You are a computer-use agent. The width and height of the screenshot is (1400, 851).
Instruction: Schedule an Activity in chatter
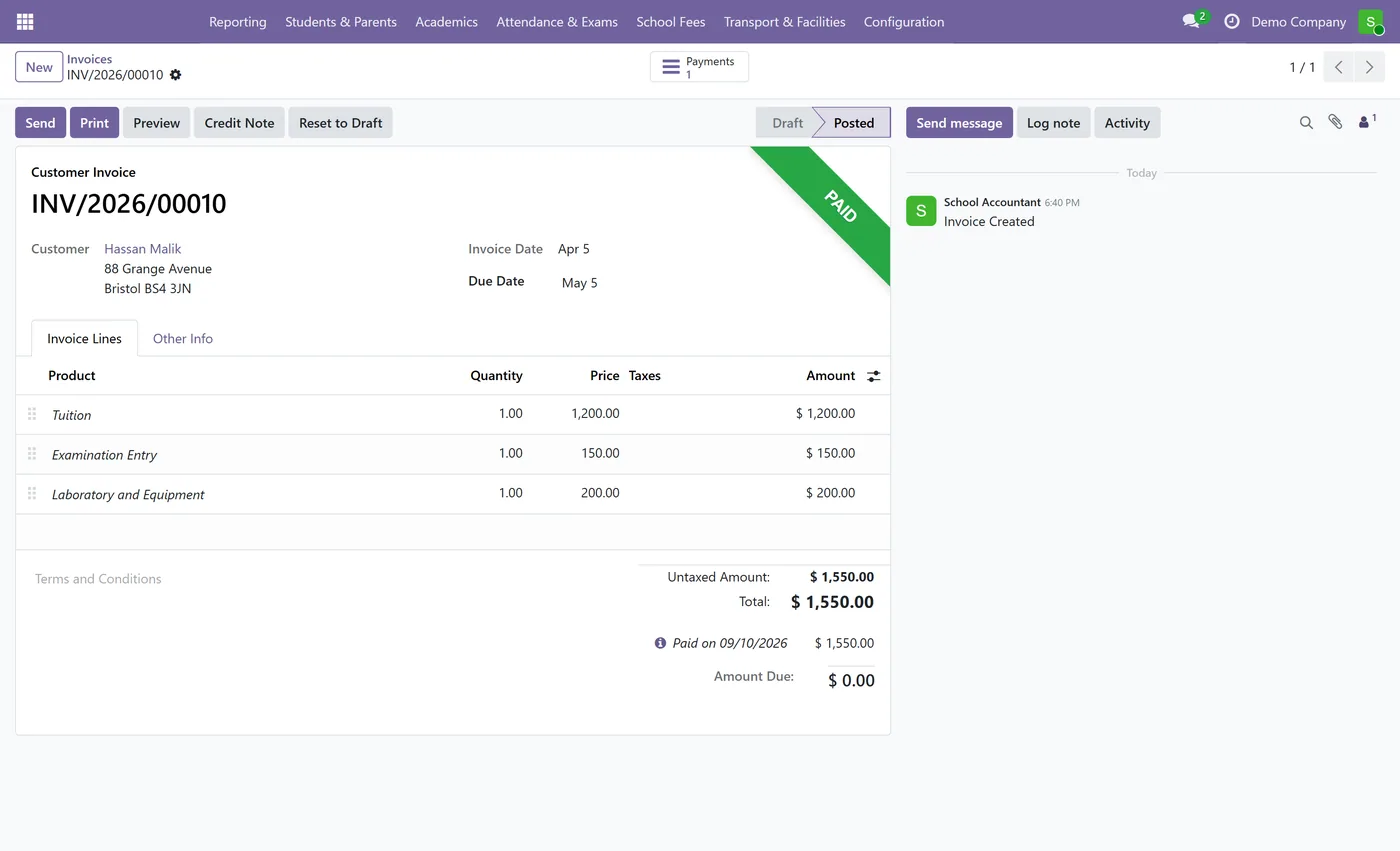point(1127,123)
